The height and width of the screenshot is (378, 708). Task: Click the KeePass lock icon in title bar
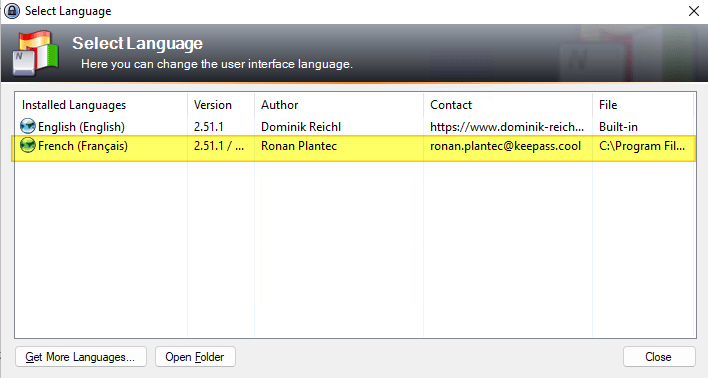[x=12, y=11]
